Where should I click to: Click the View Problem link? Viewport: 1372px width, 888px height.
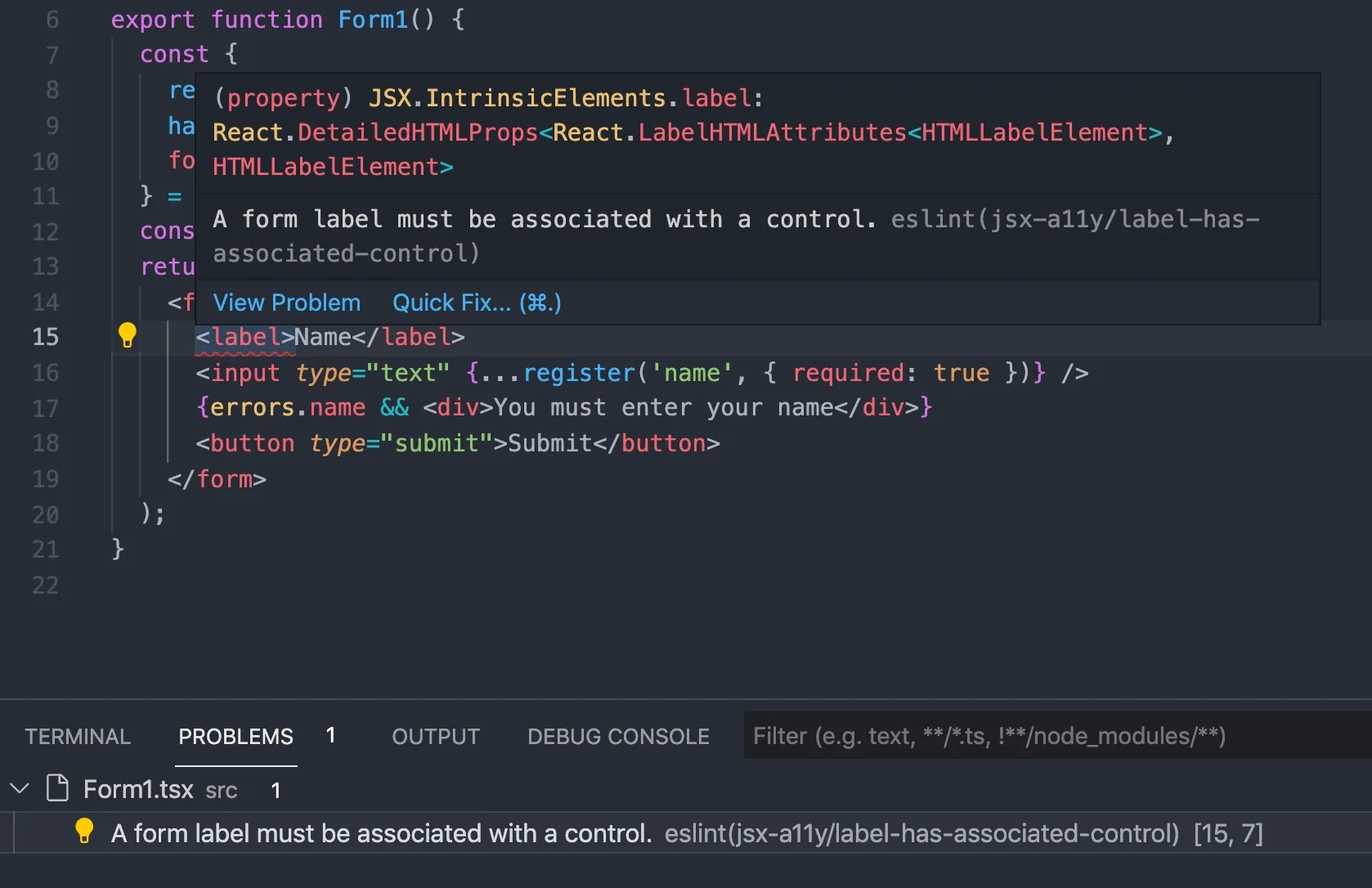(287, 303)
